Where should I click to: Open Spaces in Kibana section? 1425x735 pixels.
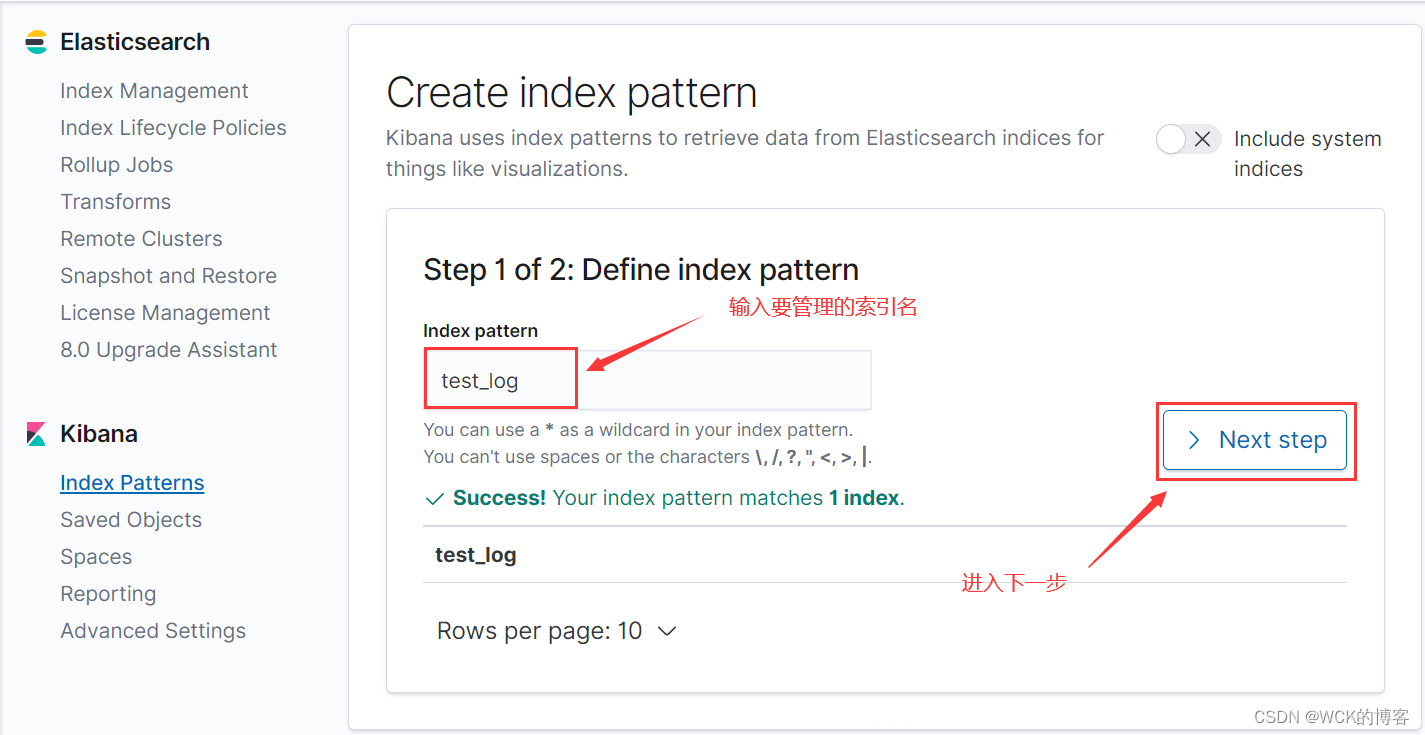pyautogui.click(x=96, y=557)
